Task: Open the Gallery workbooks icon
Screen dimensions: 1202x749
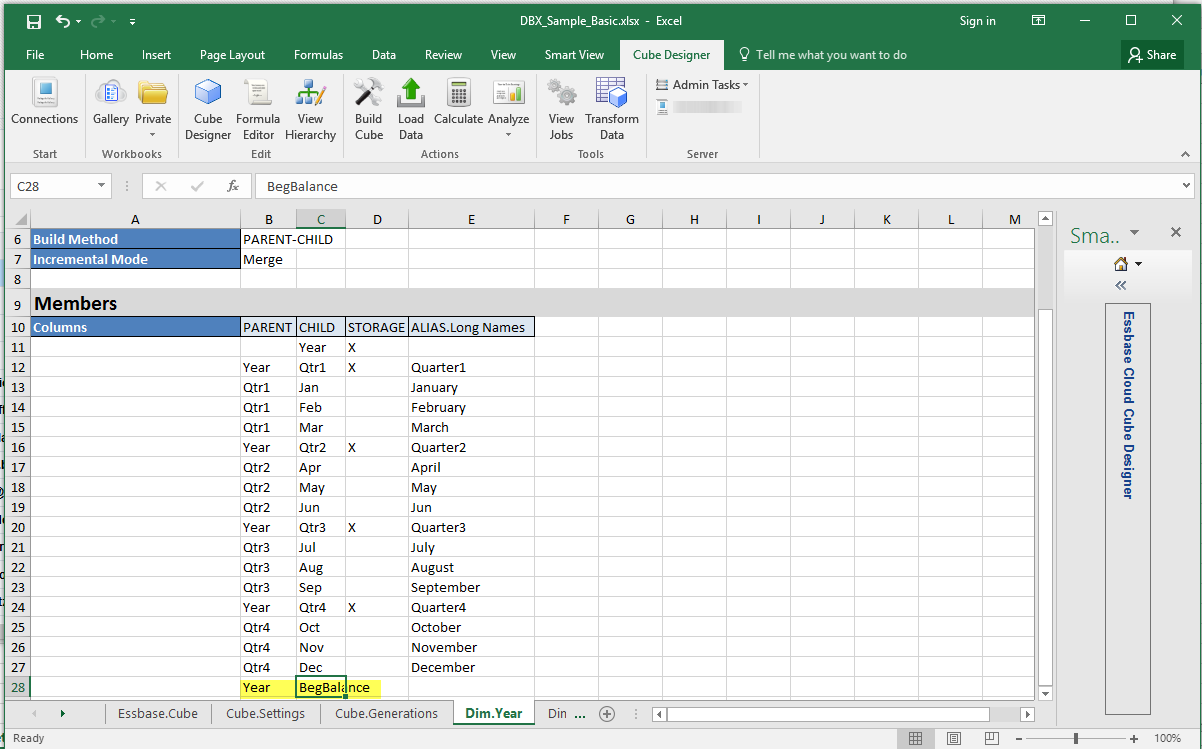Action: click(110, 103)
